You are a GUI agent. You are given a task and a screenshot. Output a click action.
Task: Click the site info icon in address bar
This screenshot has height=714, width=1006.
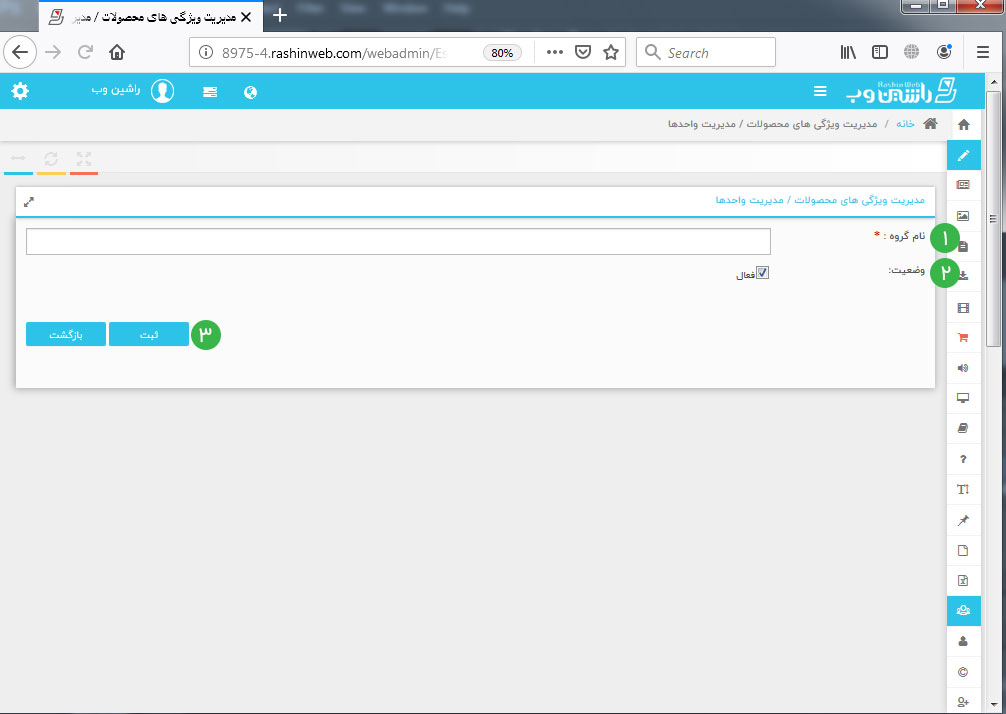pos(205,53)
